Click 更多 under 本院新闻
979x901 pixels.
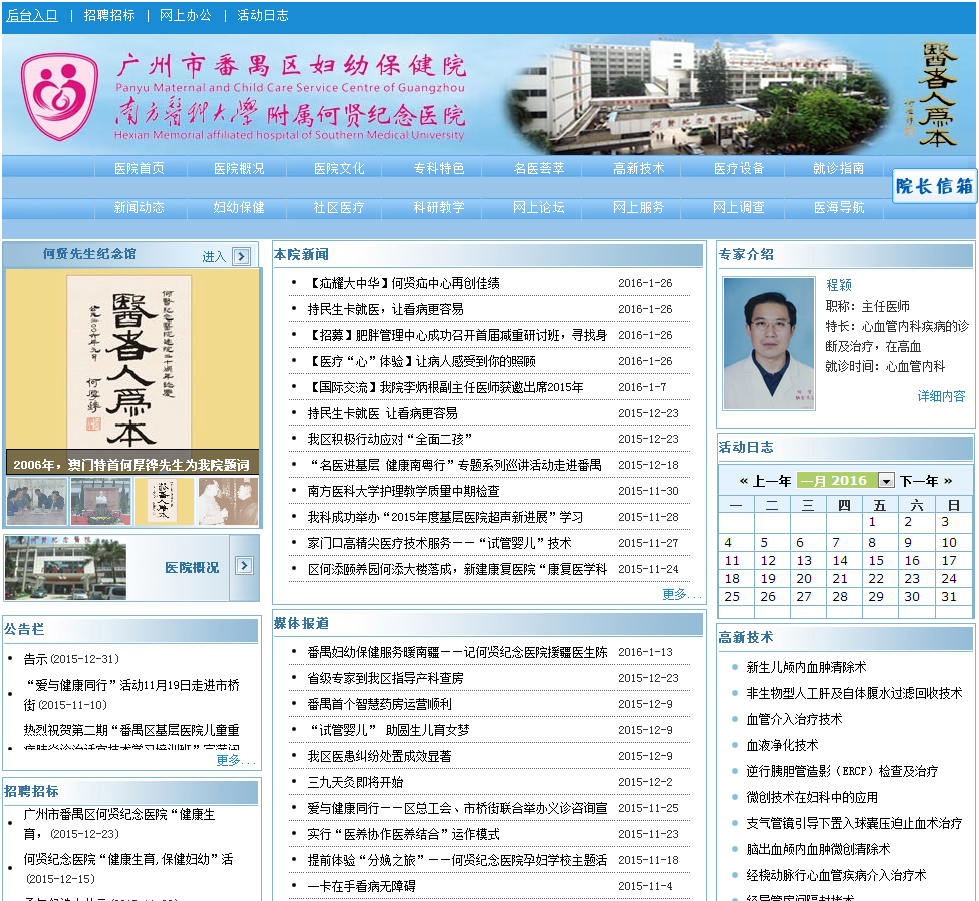pos(681,594)
